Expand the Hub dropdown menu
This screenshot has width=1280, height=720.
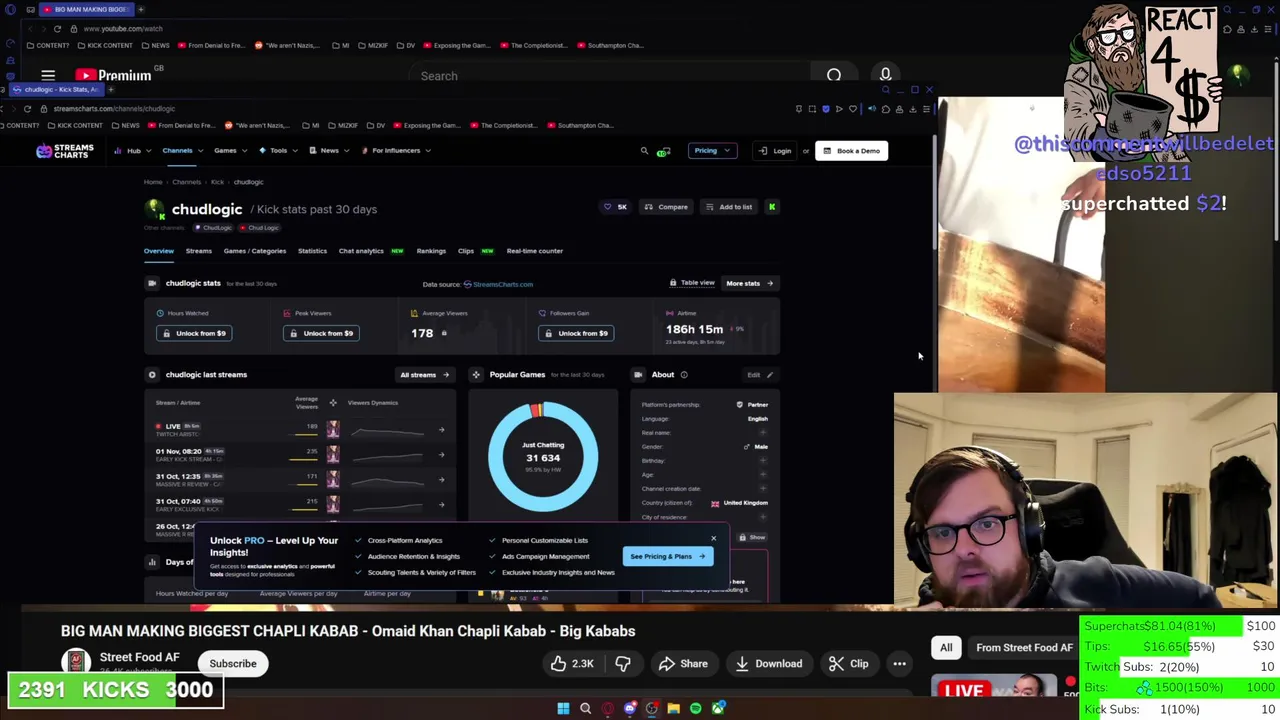point(131,150)
